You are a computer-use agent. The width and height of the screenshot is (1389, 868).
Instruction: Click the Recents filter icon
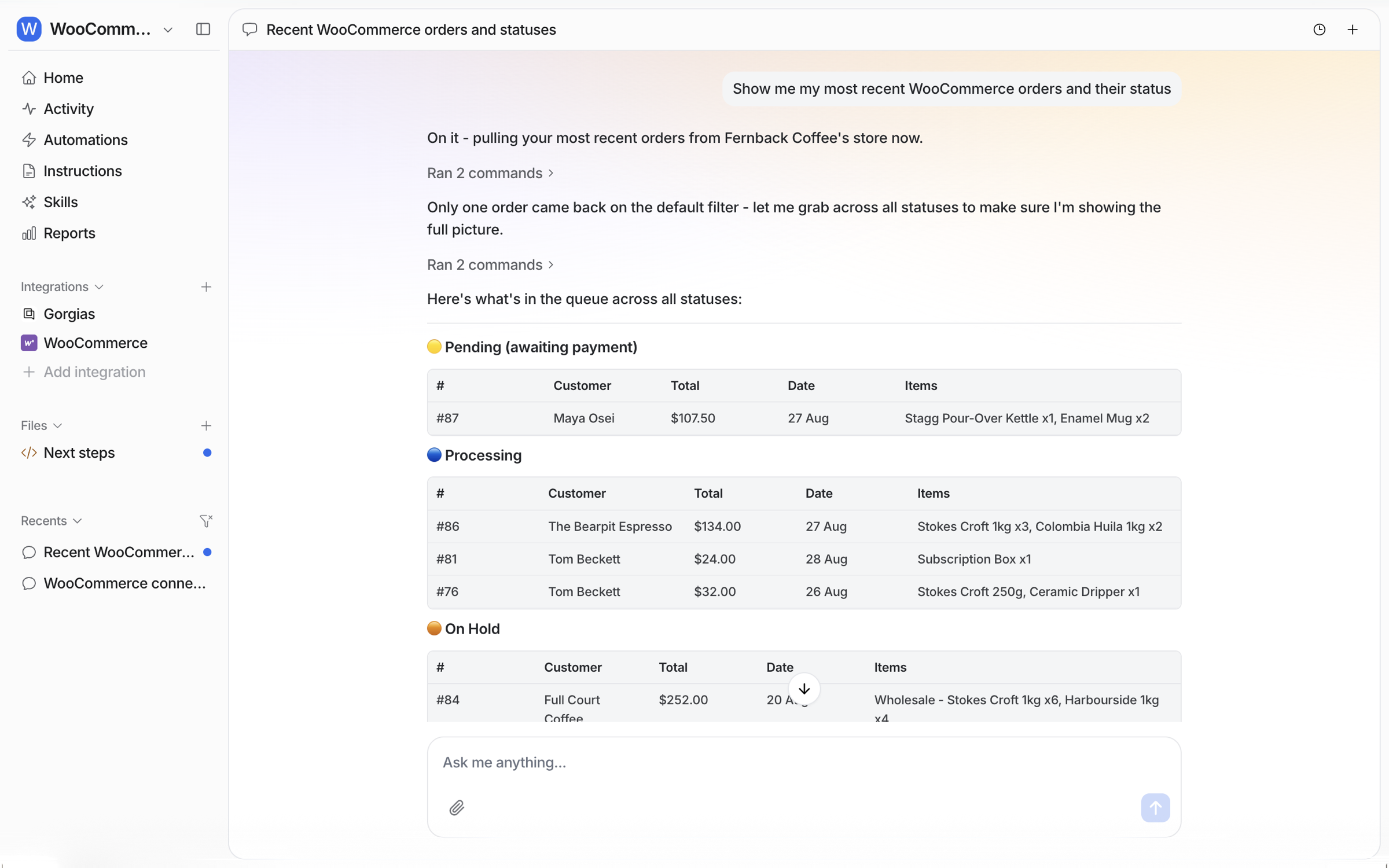[206, 521]
